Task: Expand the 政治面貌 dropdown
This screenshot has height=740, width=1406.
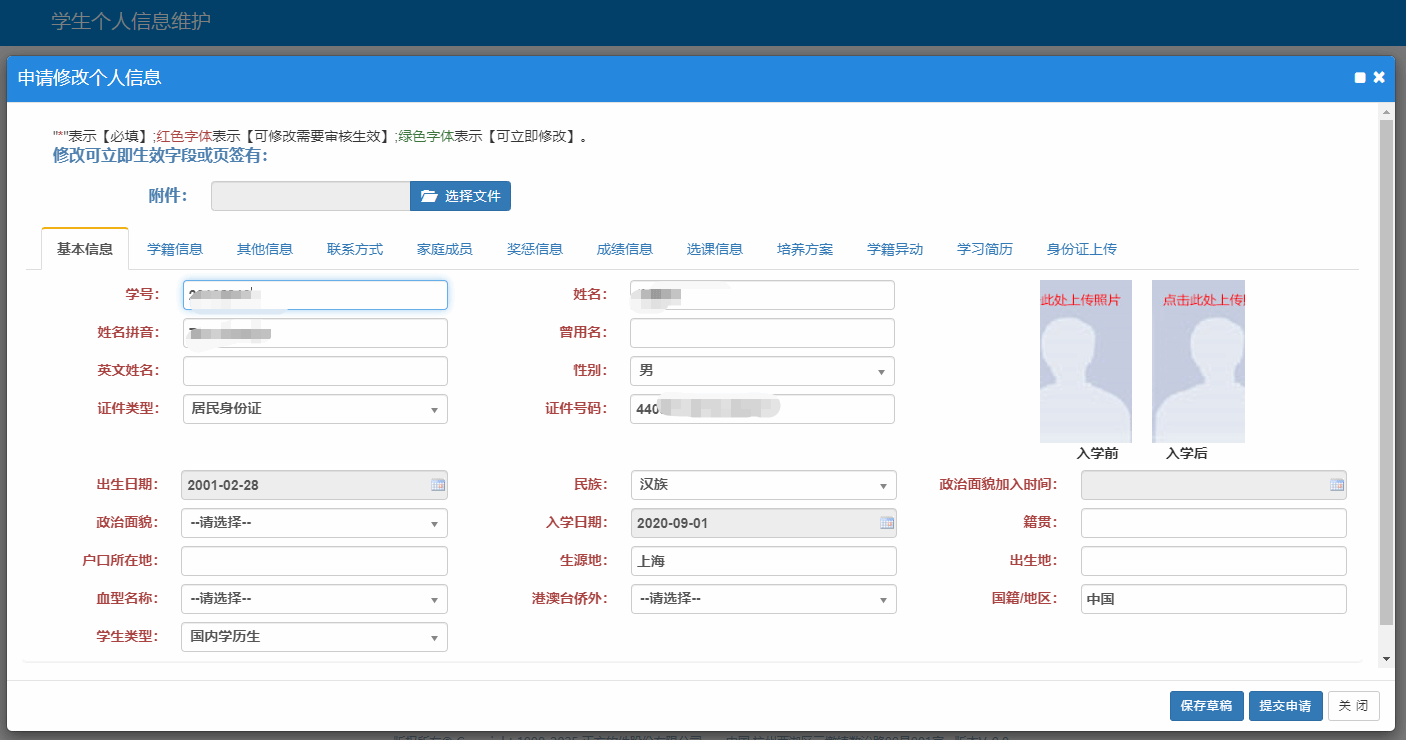Action: point(314,523)
